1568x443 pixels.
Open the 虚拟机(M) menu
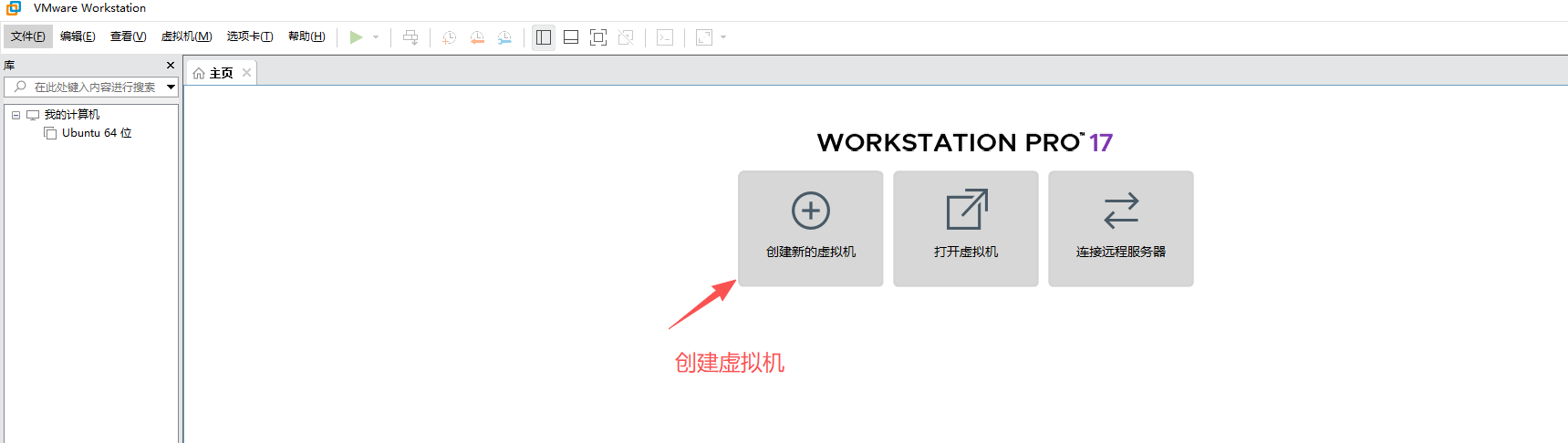tap(187, 36)
